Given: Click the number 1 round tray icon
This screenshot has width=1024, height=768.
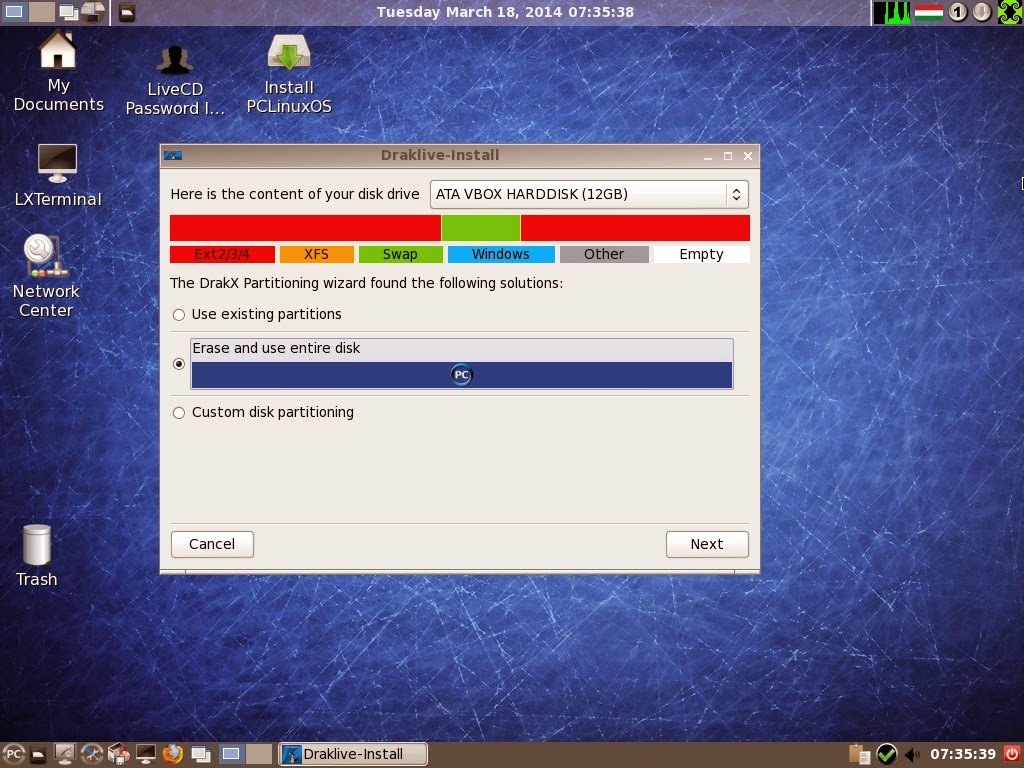Looking at the screenshot, I should tap(958, 12).
